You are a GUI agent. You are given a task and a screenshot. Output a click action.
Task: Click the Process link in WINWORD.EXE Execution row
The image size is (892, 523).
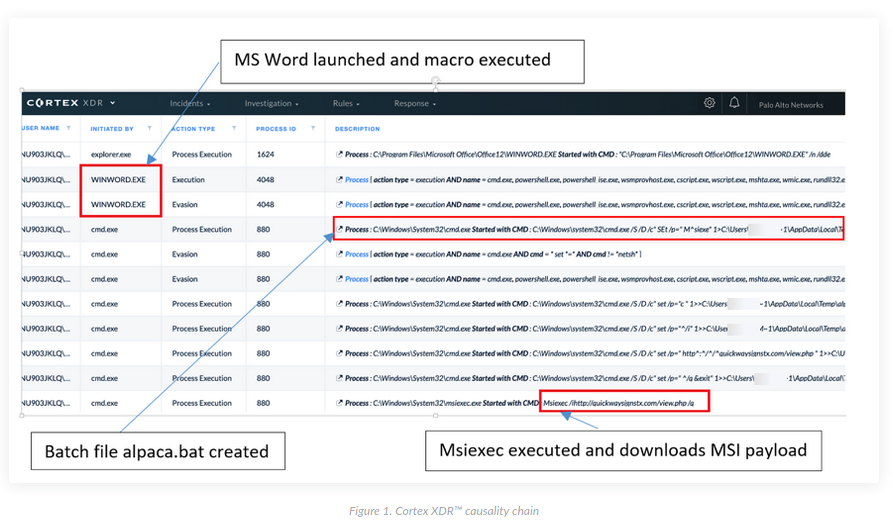[x=356, y=180]
